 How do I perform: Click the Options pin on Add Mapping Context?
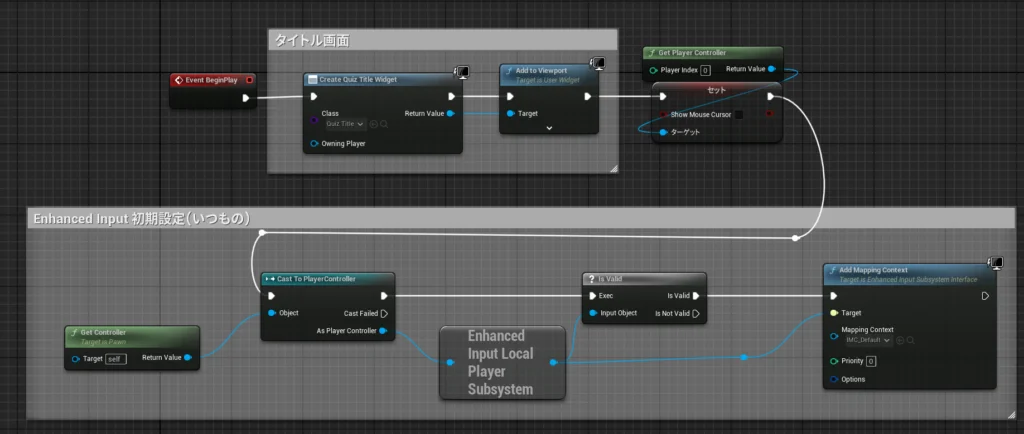tap(834, 379)
